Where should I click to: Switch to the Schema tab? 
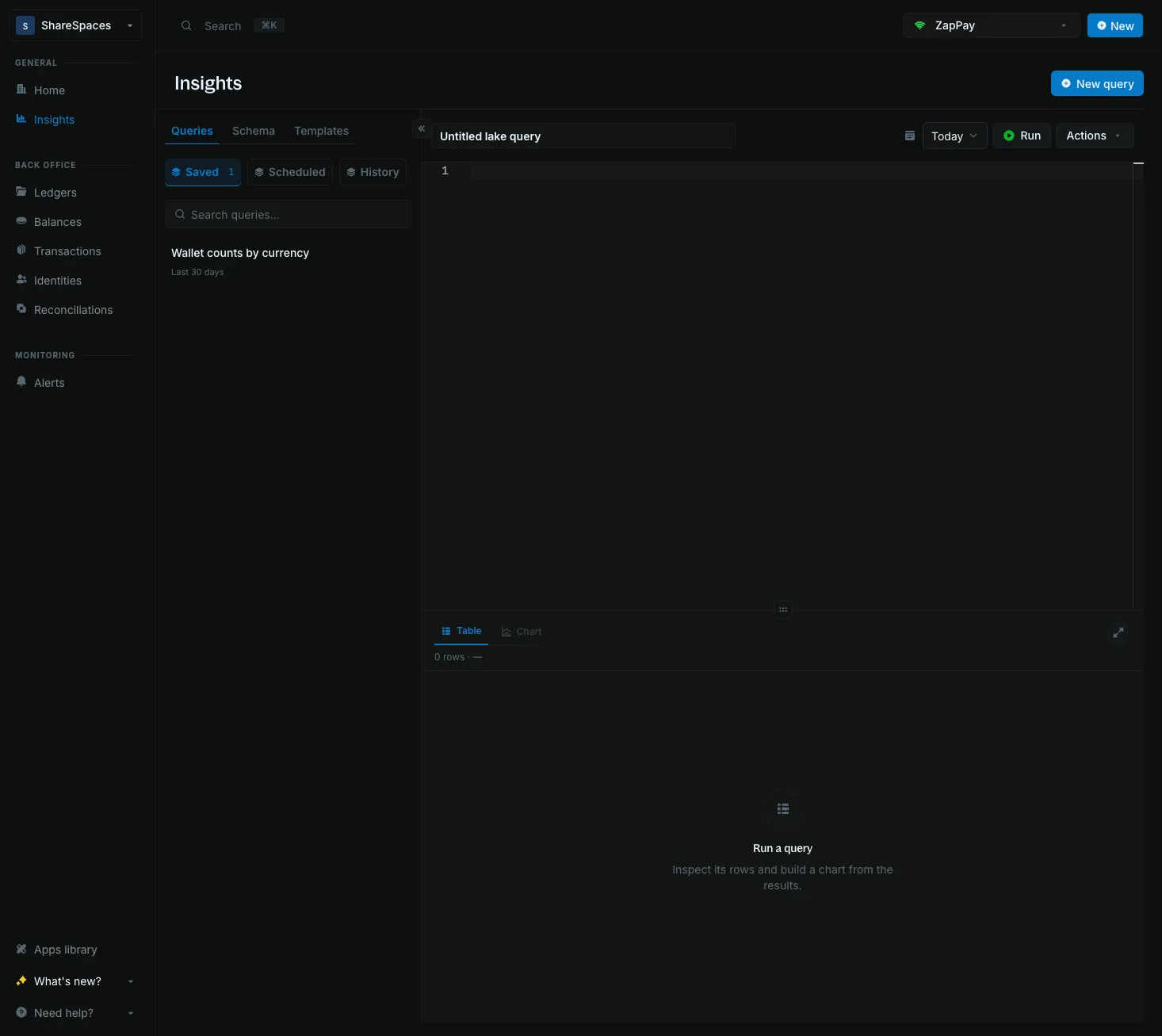(x=254, y=131)
